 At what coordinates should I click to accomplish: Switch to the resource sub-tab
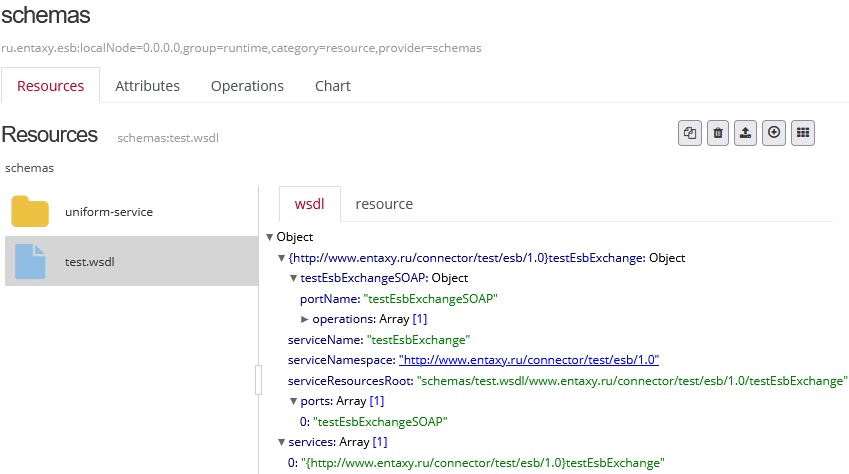[384, 204]
